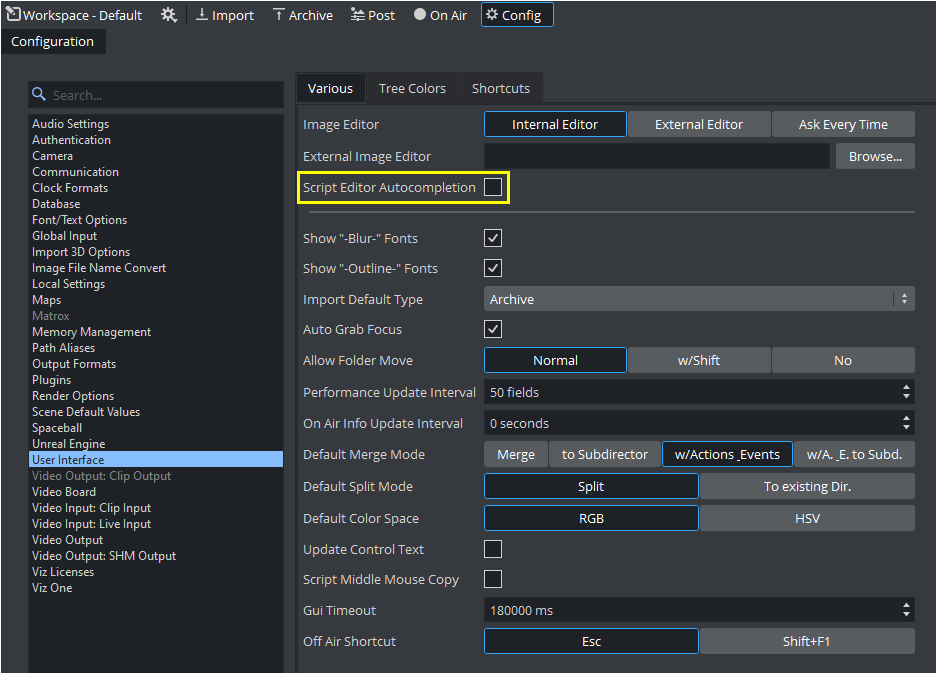Click the search magnifier icon
Viewport: 936px width, 682px height.
(x=40, y=95)
